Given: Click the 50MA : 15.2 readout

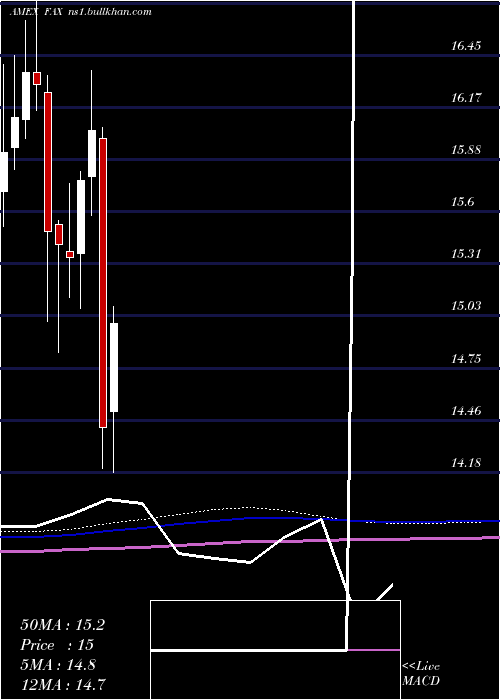Looking at the screenshot, I should [62, 625].
